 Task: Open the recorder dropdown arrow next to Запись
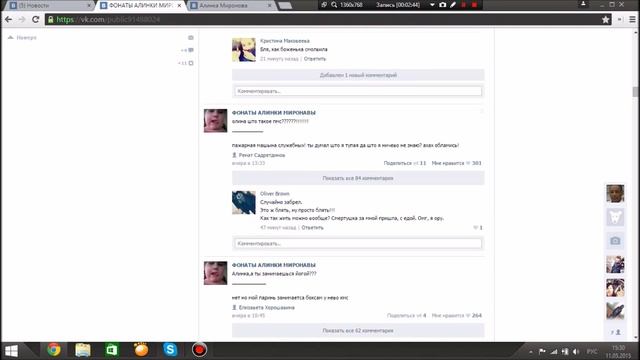(432, 5)
